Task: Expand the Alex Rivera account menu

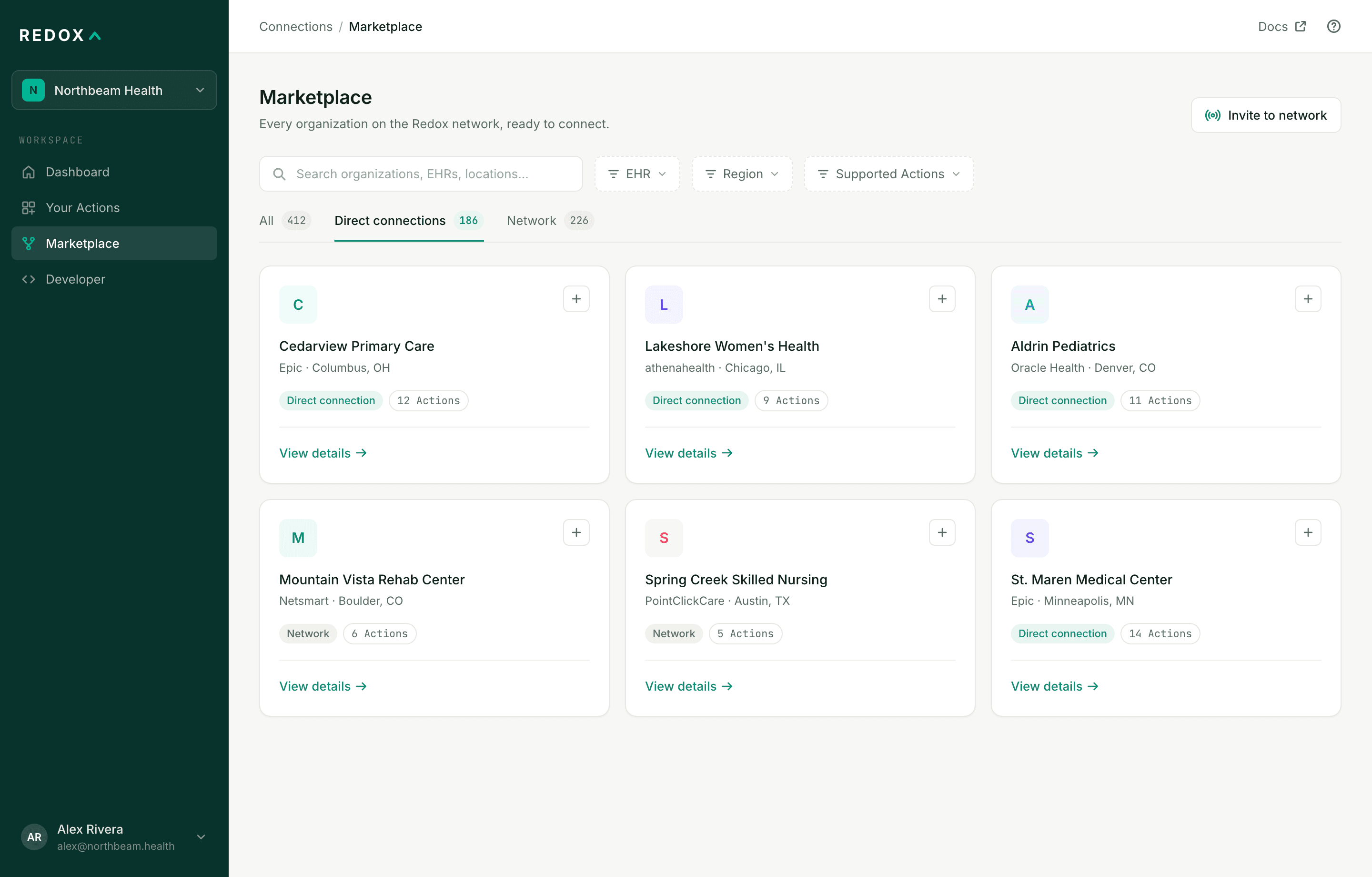Action: (x=114, y=836)
